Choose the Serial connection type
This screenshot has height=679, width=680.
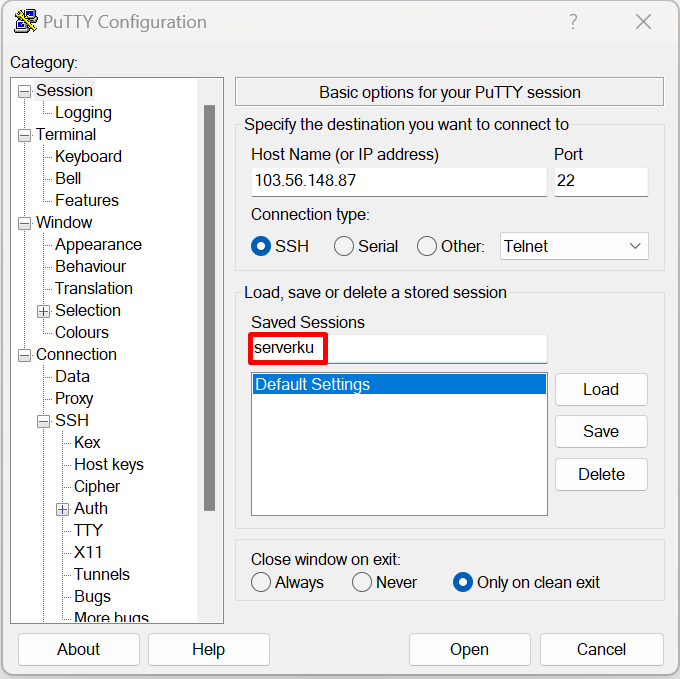[x=344, y=246]
